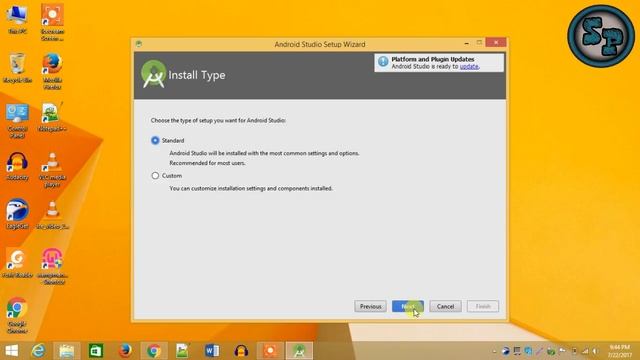Open File Explorer from taskbar
This screenshot has height=360, width=640.
click(x=67, y=351)
